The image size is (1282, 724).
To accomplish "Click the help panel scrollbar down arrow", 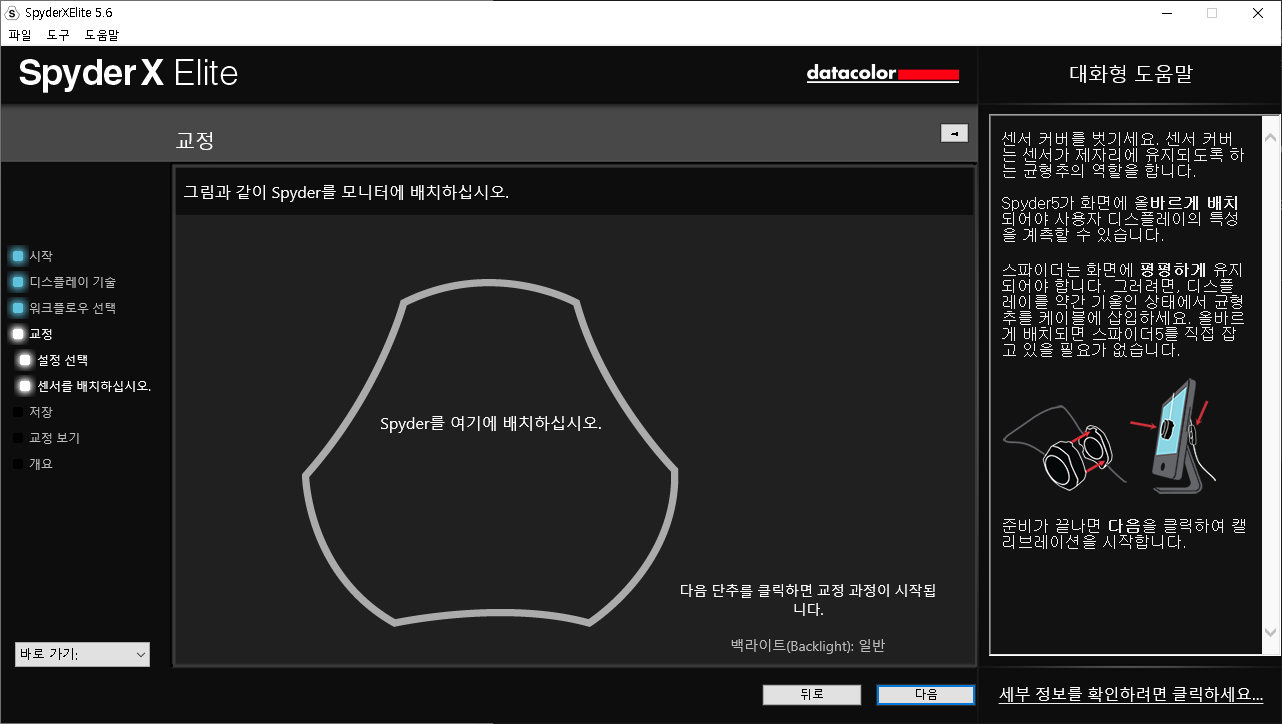I will point(1271,632).
